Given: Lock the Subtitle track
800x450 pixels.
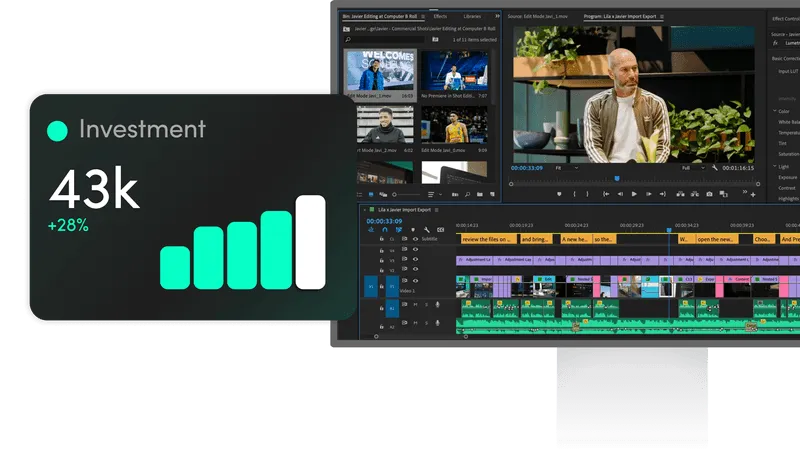Looking at the screenshot, I should tap(381, 239).
